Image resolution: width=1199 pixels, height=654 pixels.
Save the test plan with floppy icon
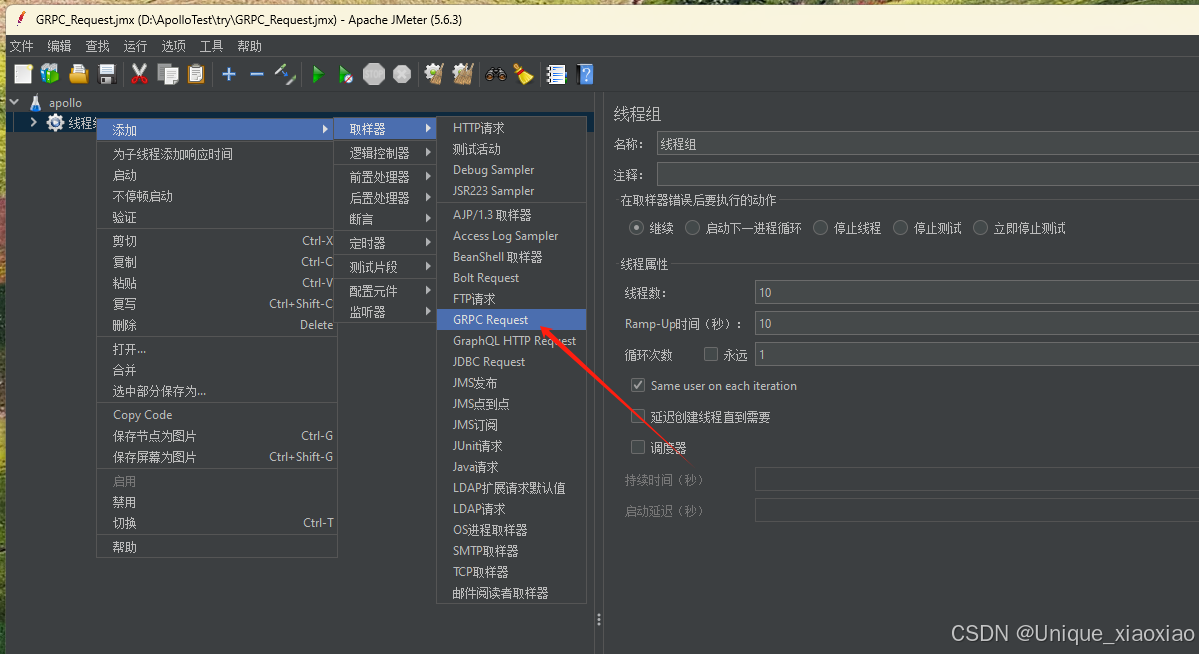tap(107, 74)
